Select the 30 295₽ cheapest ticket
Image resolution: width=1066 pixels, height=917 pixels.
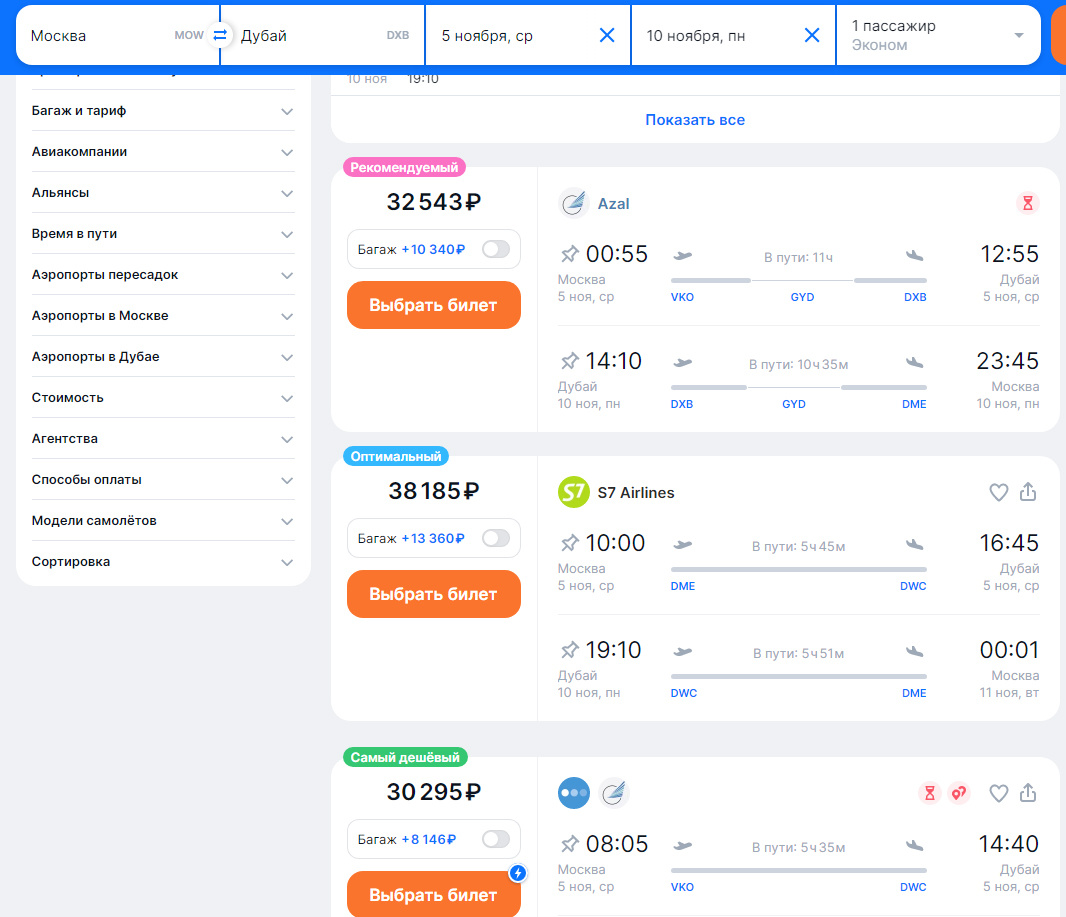[x=434, y=895]
